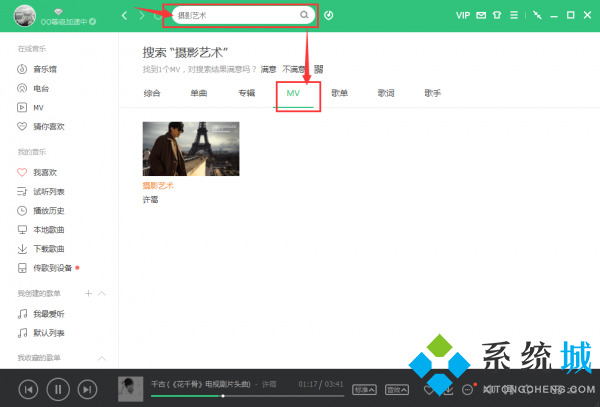
Task: Download the current song from player bar
Action: point(448,390)
